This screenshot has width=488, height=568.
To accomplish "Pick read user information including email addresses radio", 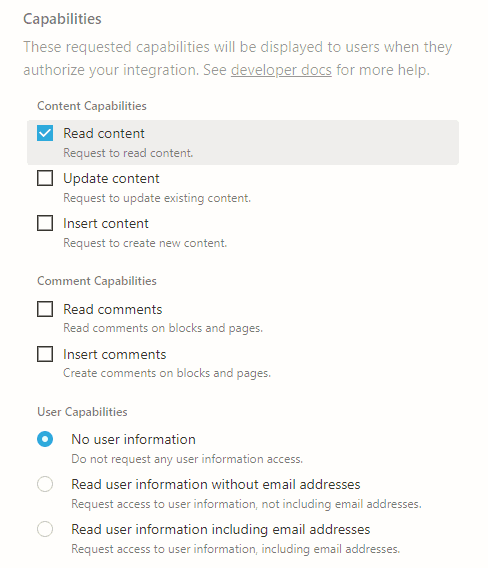I will (x=45, y=529).
